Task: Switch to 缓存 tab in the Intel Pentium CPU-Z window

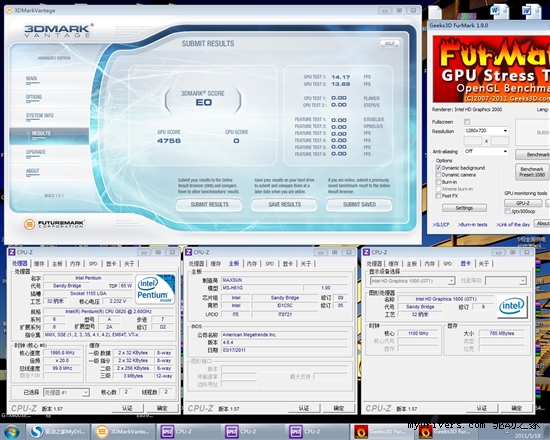Action: [39, 264]
